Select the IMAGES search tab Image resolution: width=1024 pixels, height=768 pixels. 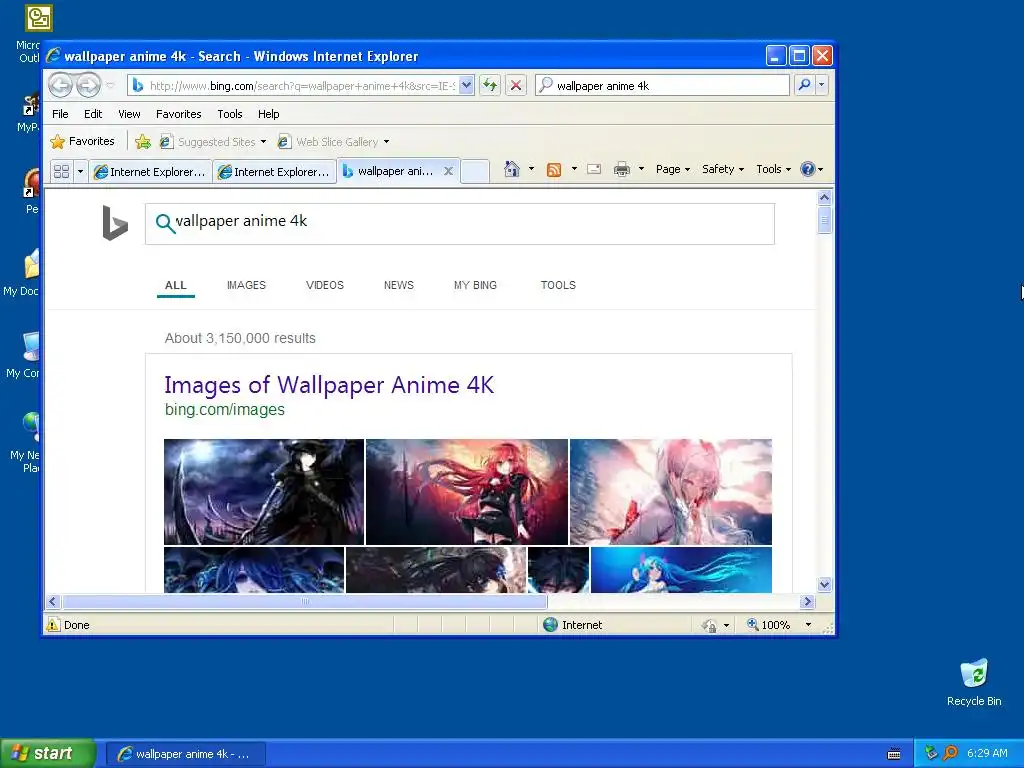click(x=246, y=285)
